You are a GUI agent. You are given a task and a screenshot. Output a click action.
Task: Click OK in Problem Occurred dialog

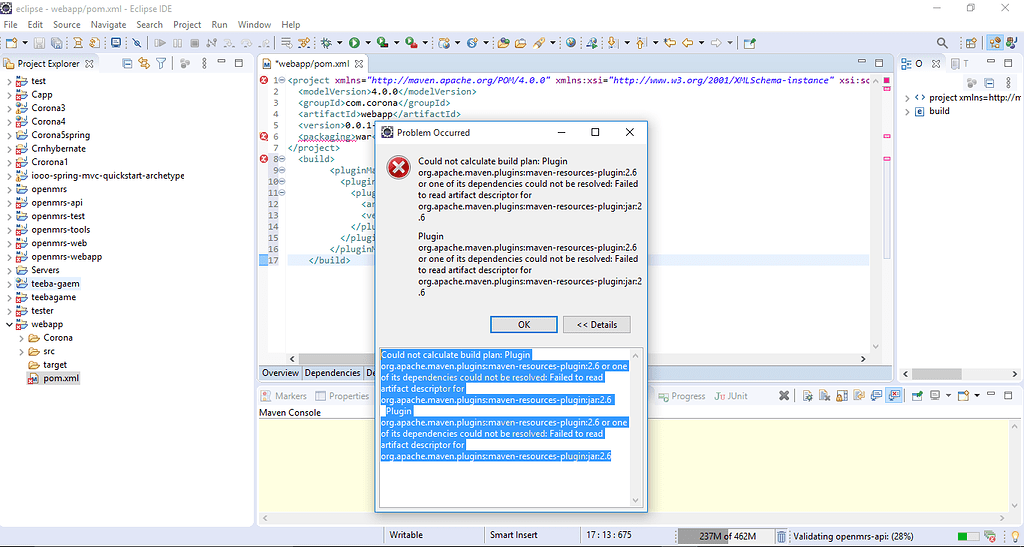click(523, 324)
